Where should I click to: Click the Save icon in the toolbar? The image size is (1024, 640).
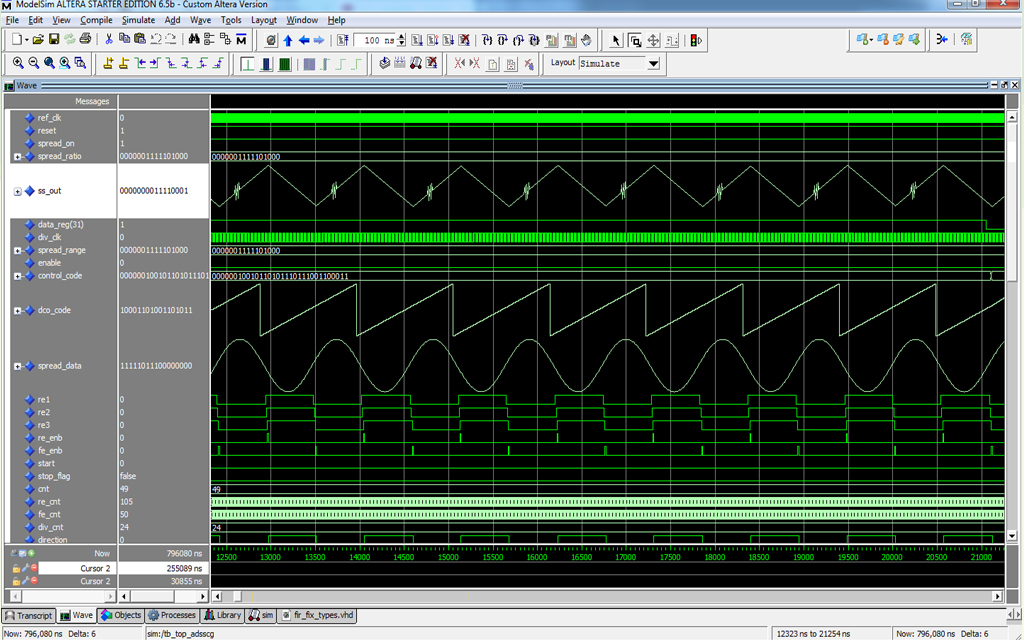point(54,40)
